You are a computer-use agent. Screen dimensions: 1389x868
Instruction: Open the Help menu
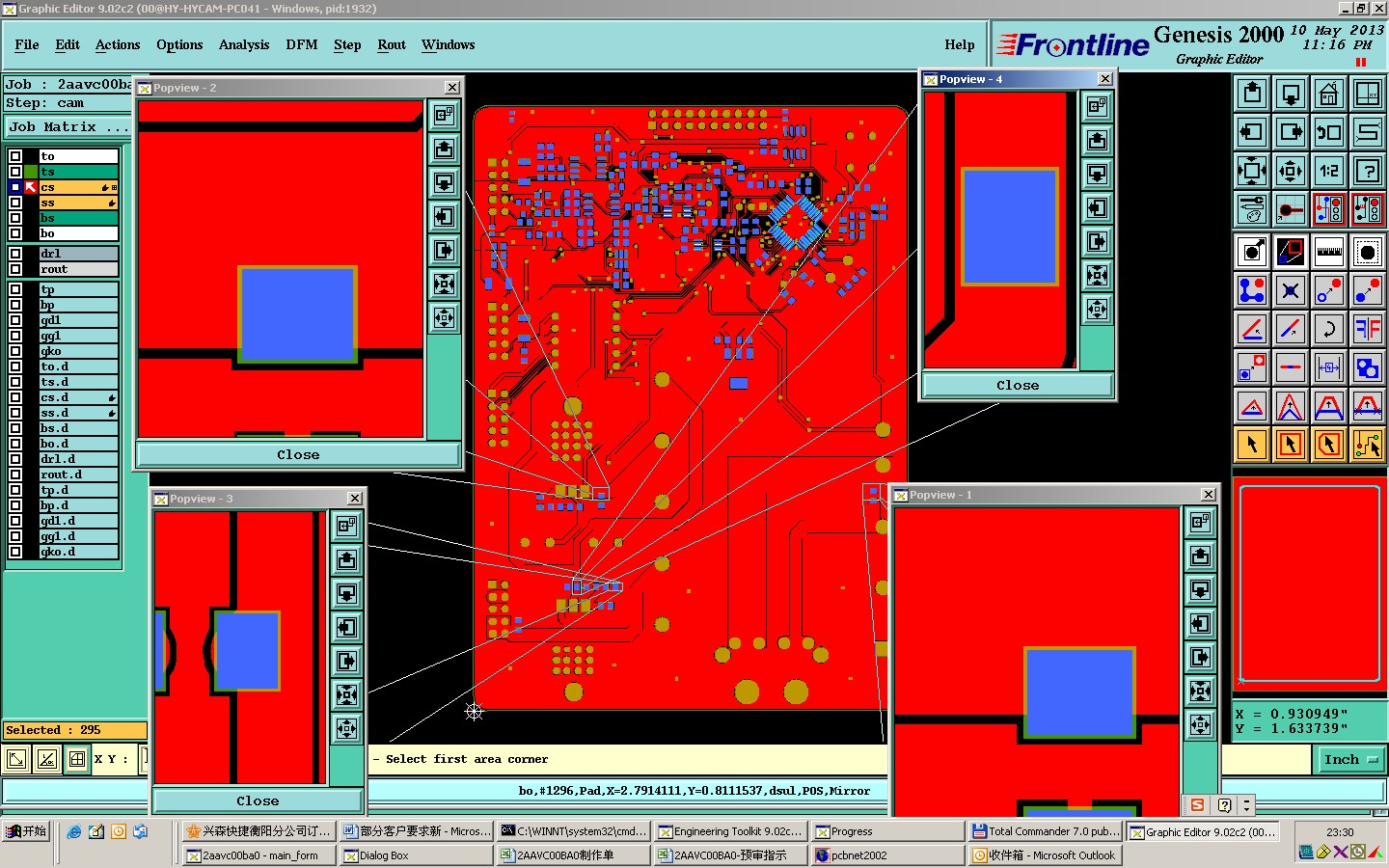click(960, 44)
